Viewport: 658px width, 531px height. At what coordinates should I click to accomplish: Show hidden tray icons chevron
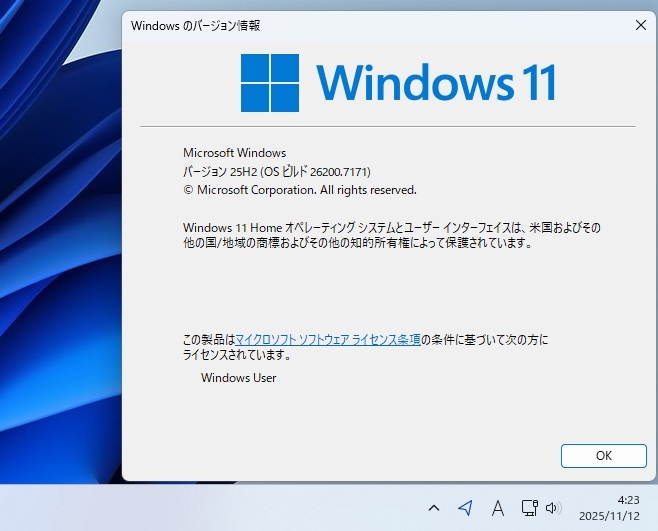[x=434, y=508]
